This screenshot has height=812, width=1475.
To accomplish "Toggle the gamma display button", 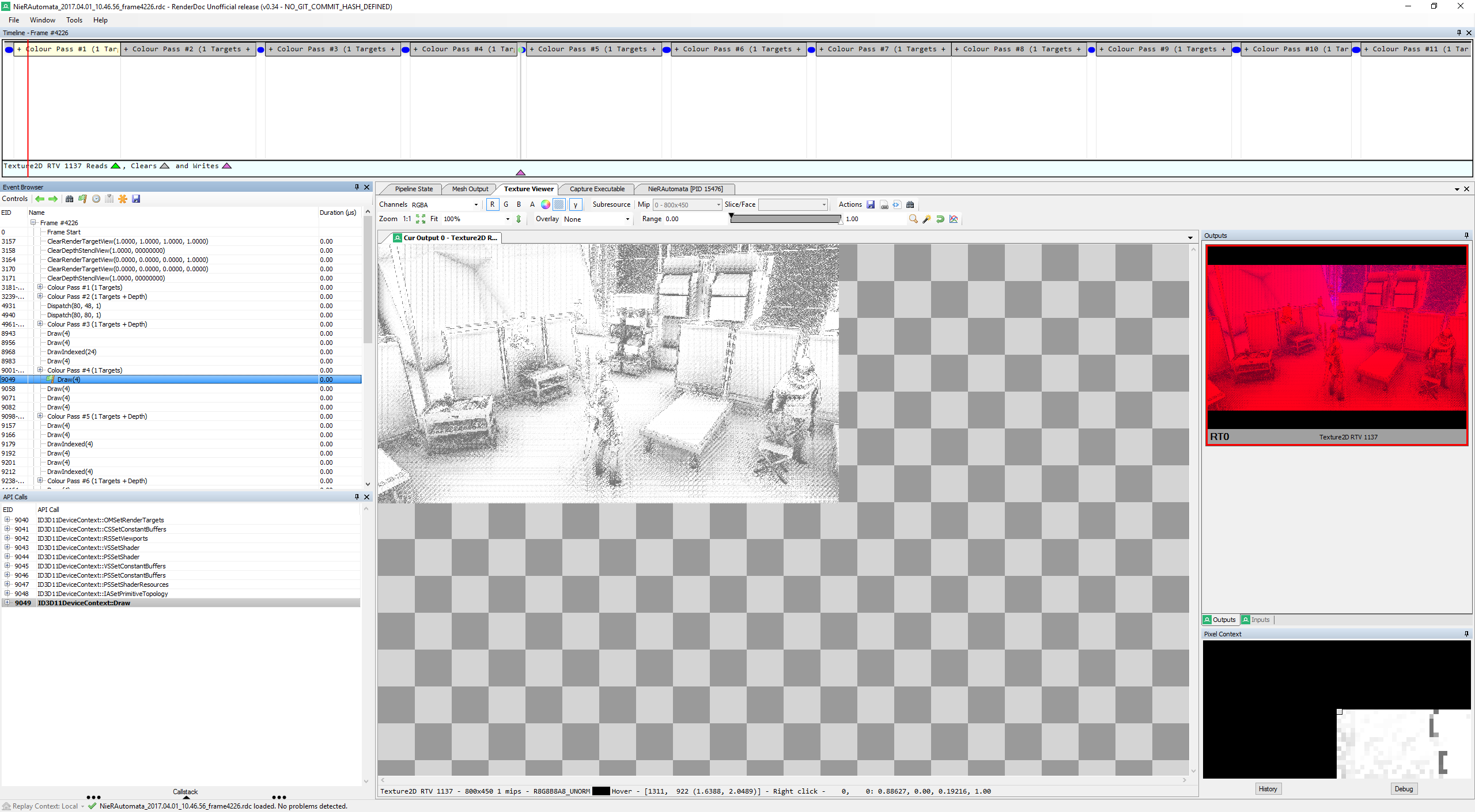I will pyautogui.click(x=575, y=204).
